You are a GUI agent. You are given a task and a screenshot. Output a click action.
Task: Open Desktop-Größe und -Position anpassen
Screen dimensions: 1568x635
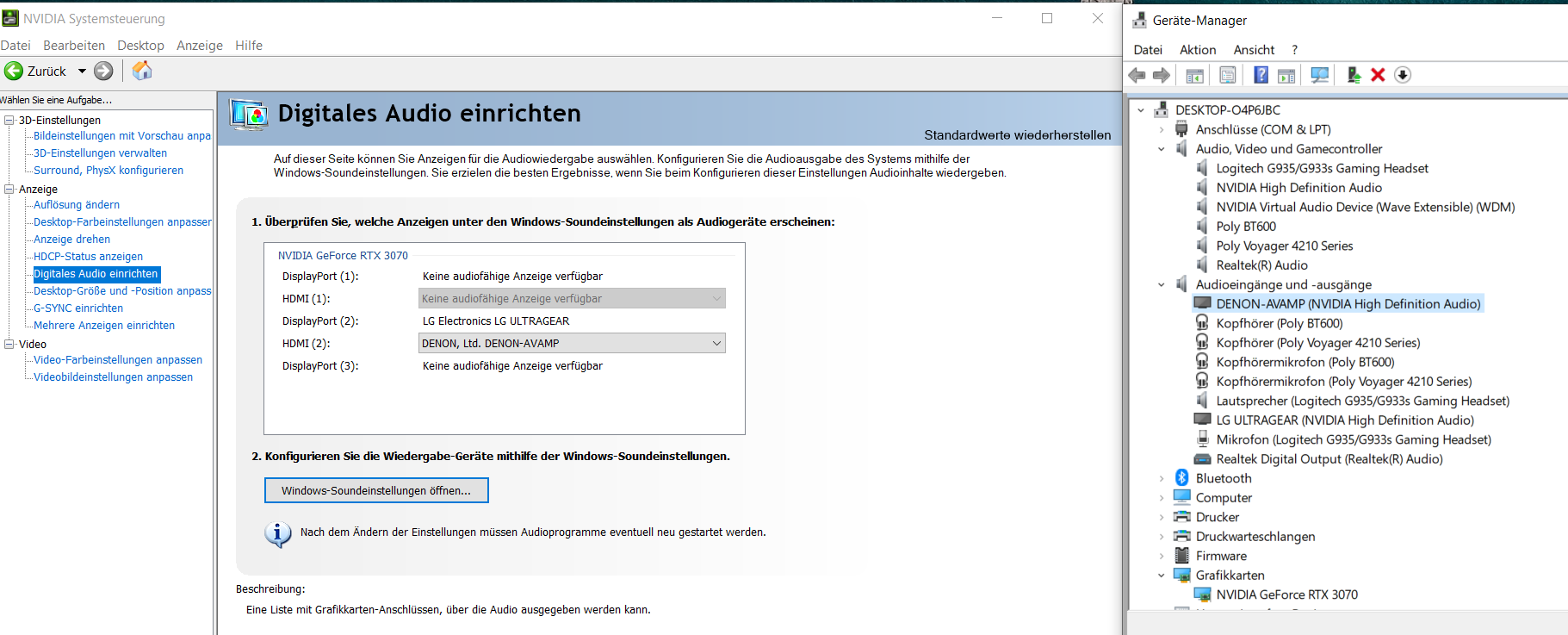[x=122, y=291]
